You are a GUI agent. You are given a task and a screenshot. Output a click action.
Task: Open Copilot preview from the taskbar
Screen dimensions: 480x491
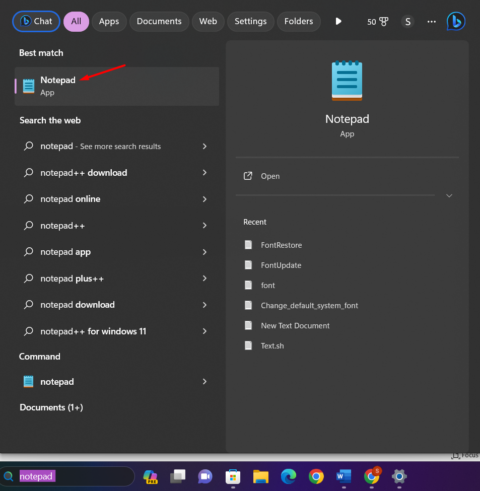tap(150, 477)
